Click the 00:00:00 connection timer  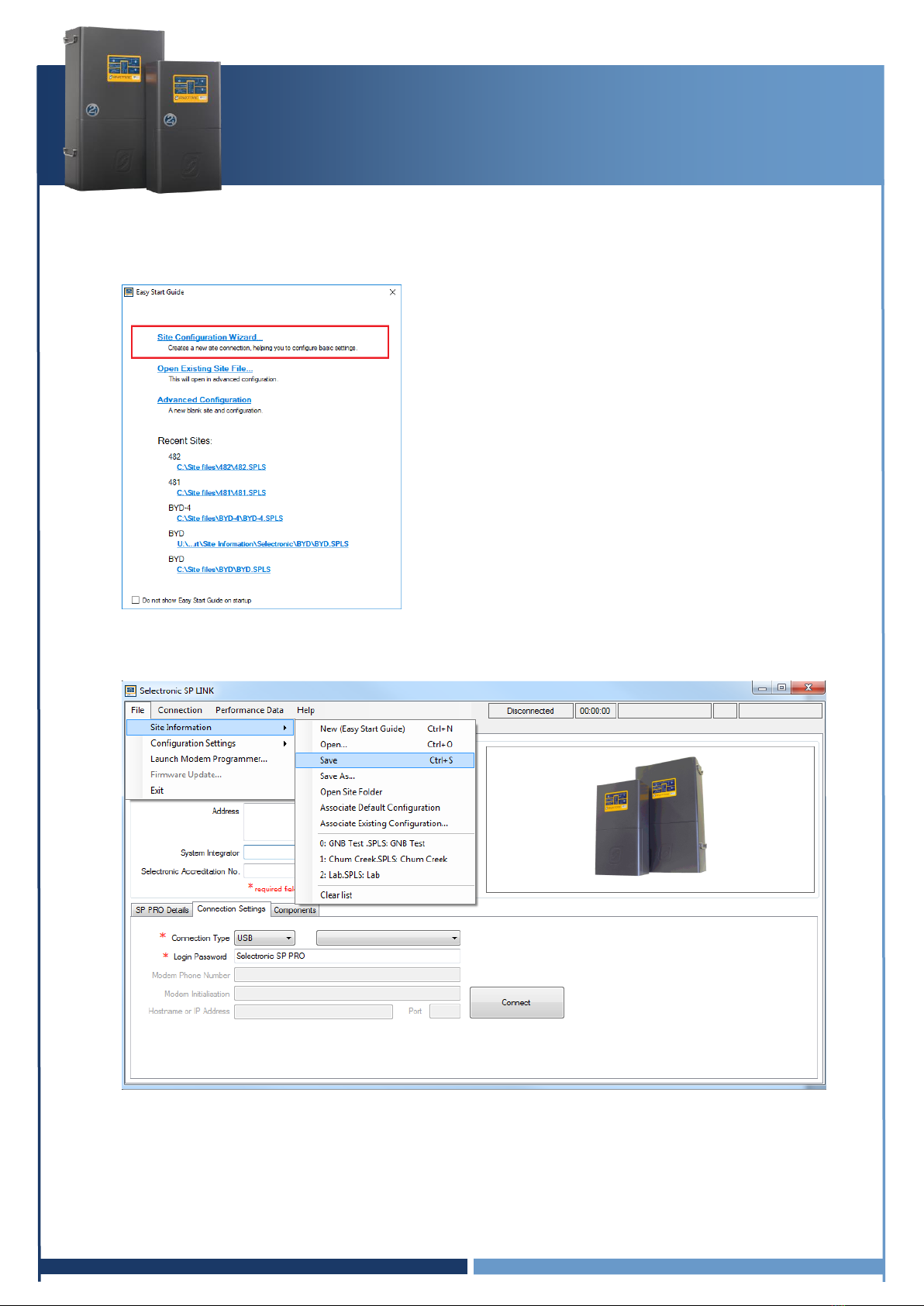click(595, 711)
